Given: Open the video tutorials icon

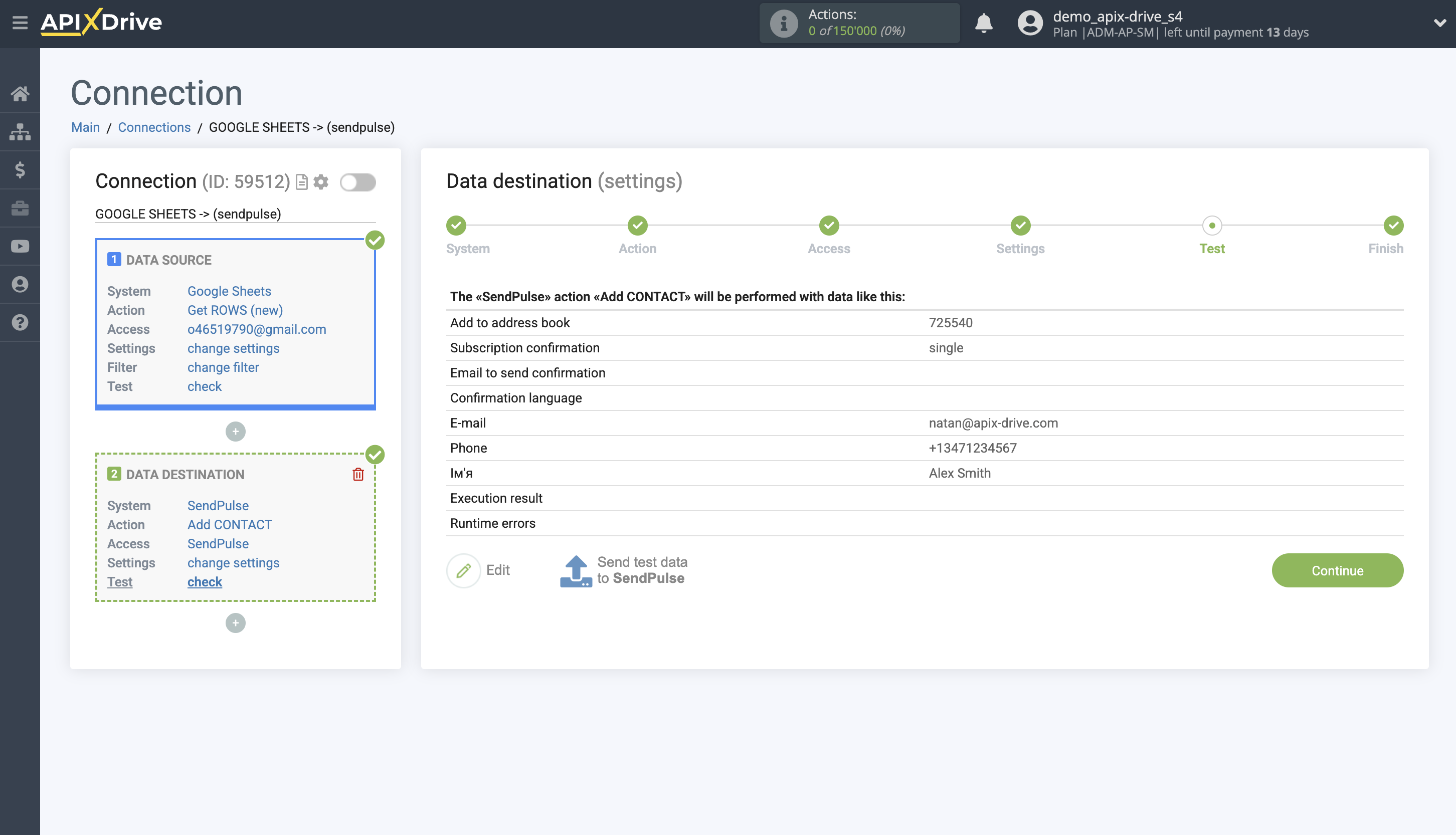Looking at the screenshot, I should (20, 246).
